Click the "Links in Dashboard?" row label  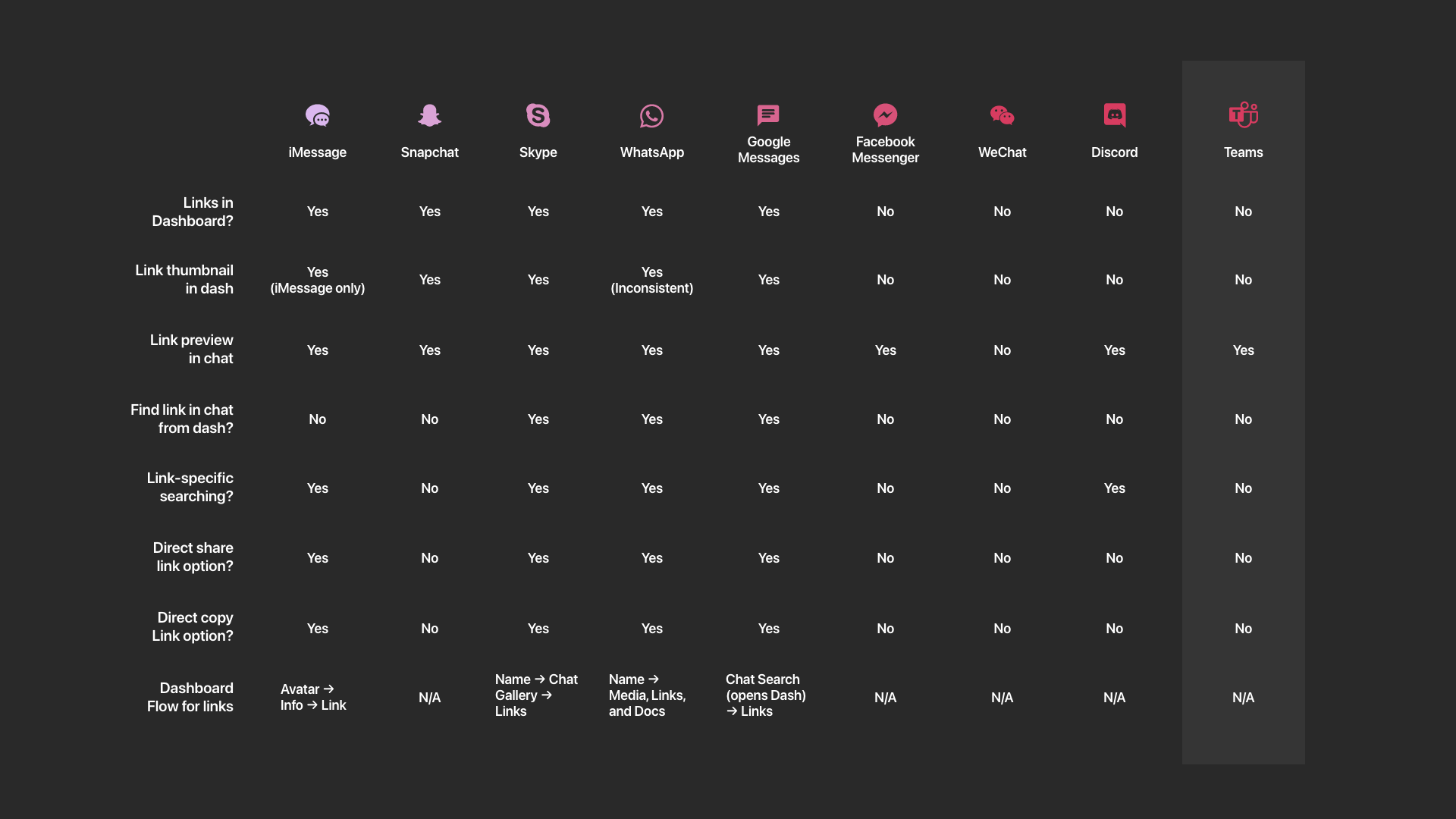pyautogui.click(x=193, y=212)
